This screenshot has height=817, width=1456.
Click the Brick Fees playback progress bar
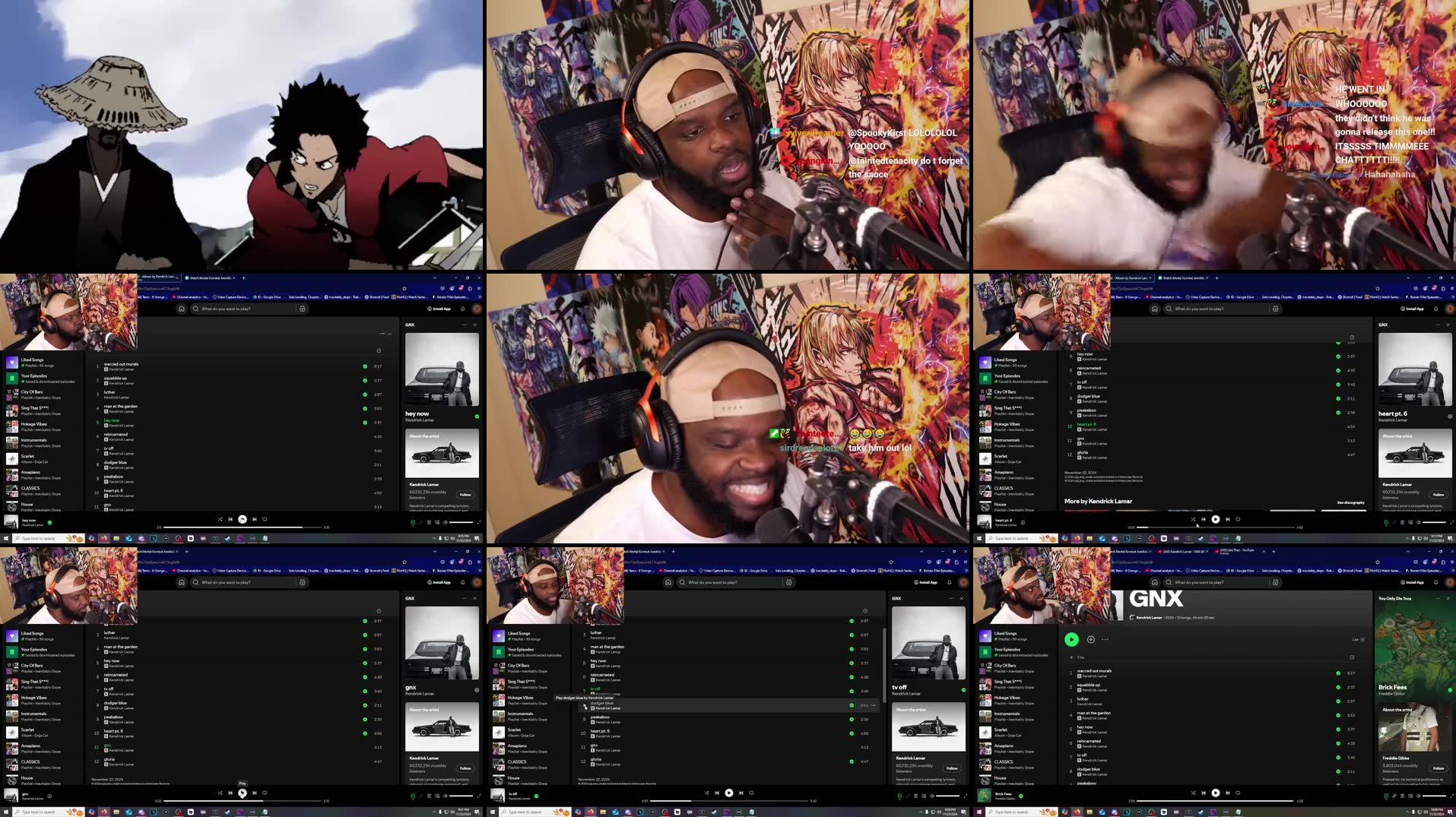(x=1215, y=800)
